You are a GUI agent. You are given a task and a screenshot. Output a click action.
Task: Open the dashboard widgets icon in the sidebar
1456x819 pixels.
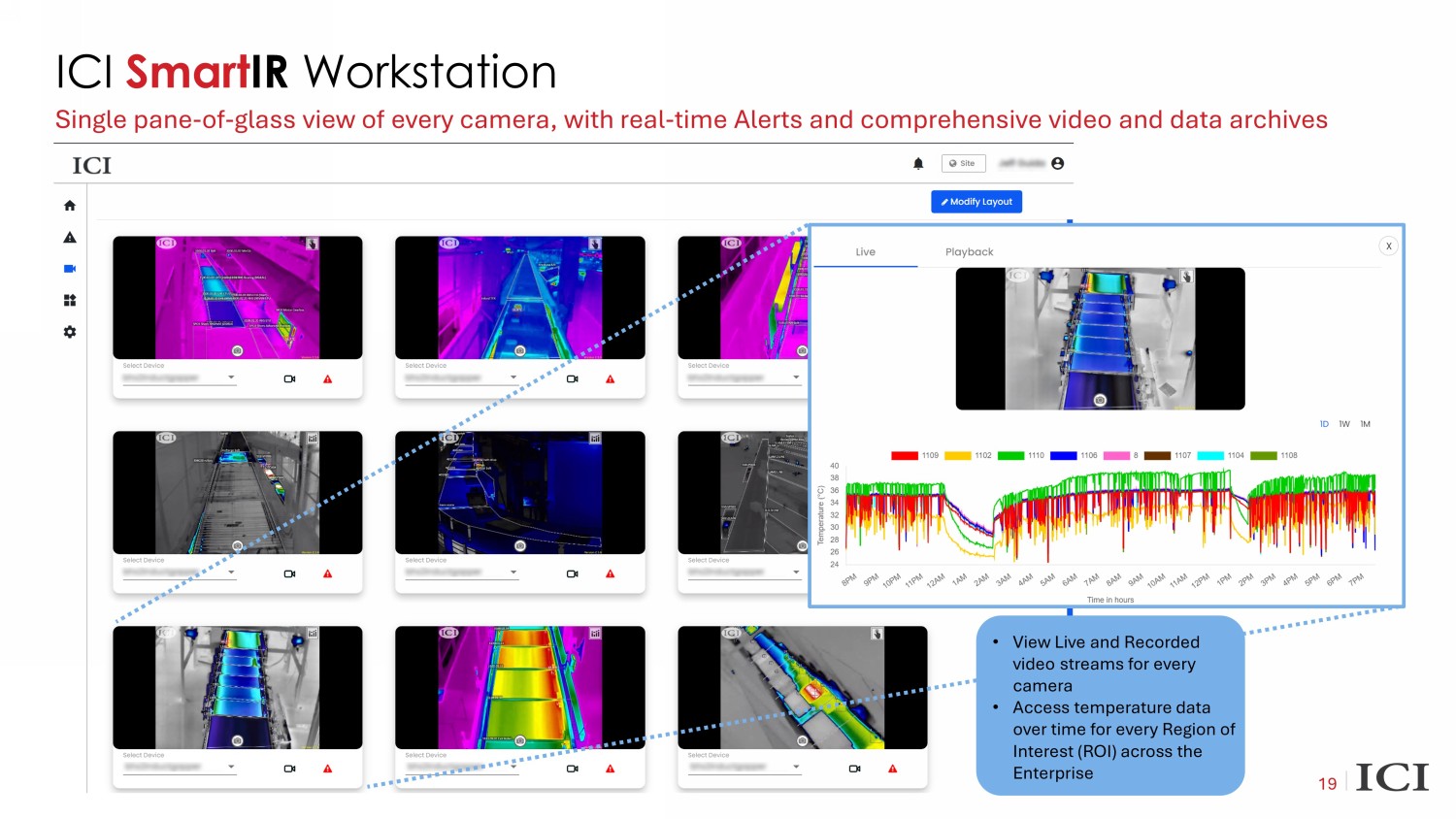tap(70, 301)
